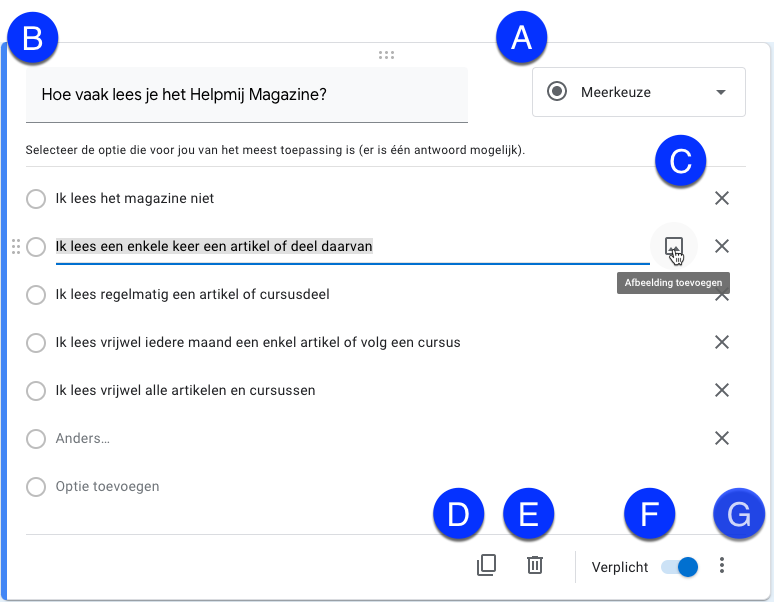Click the drag handle beside 'Ik lees een enkele keer'
The image size is (774, 602).
pyautogui.click(x=16, y=246)
